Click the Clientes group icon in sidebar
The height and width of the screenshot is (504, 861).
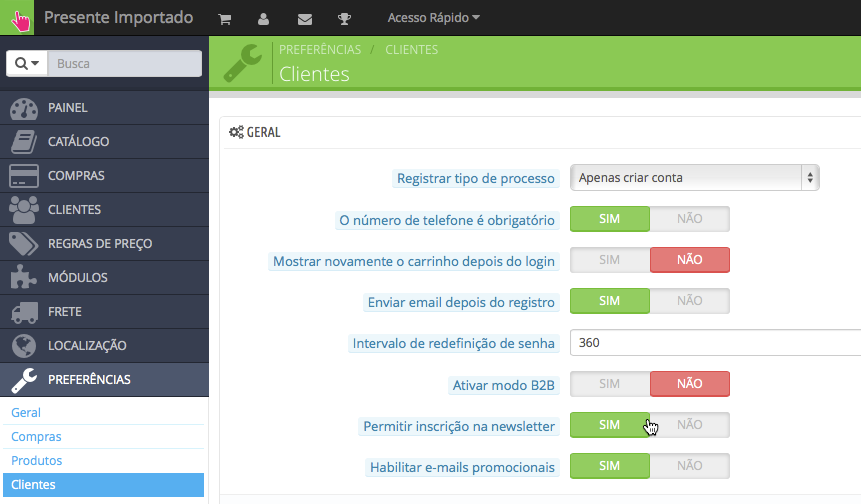24,210
